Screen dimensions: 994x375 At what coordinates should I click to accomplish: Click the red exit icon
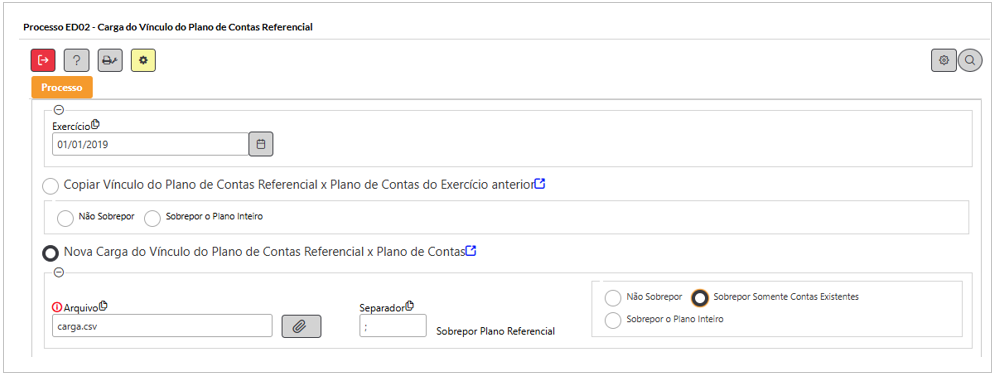pos(43,60)
